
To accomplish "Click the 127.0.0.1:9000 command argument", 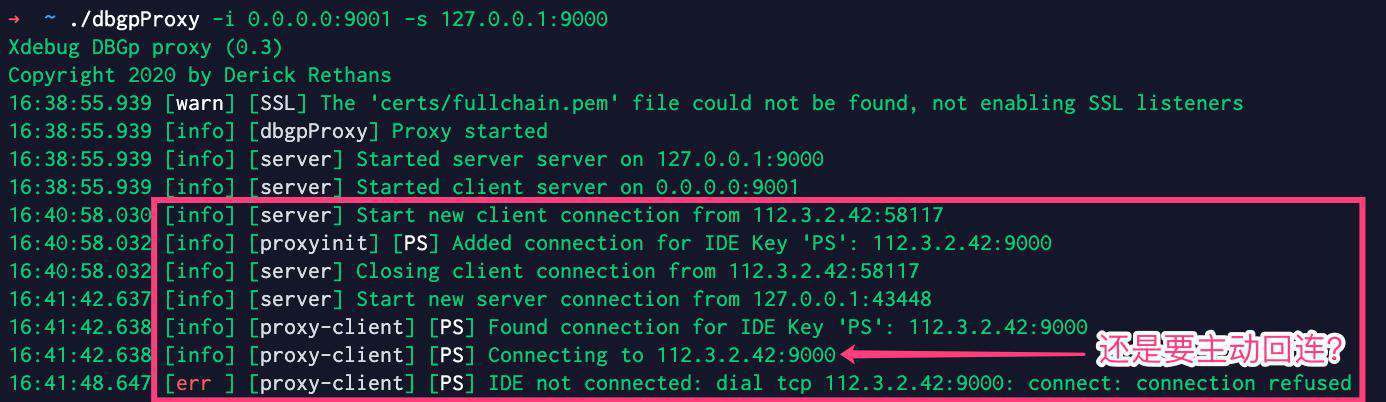I will point(524,19).
